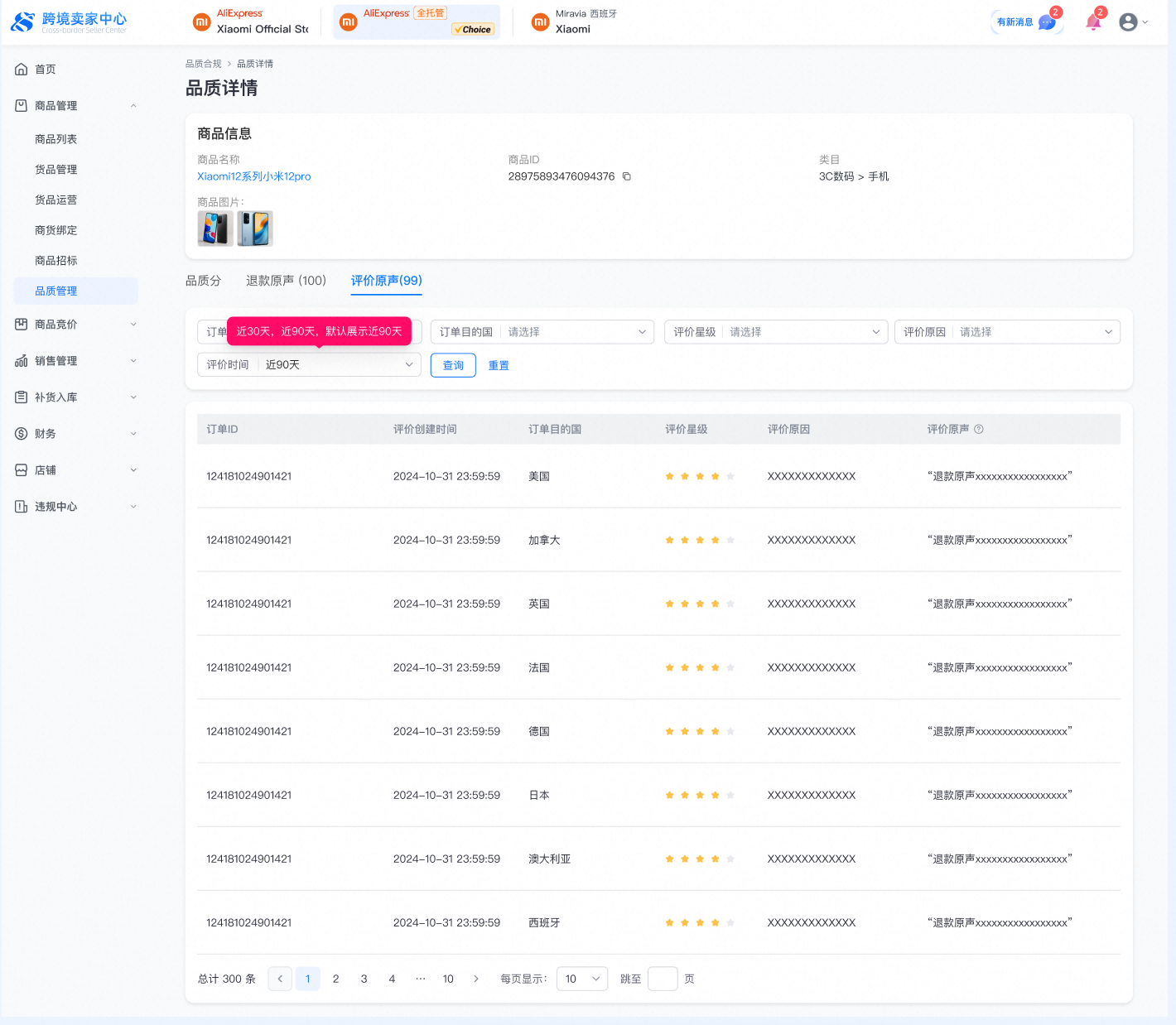The width and height of the screenshot is (1176, 1025).
Task: Click the 财务 finance icon in sidebar
Action: tap(22, 434)
